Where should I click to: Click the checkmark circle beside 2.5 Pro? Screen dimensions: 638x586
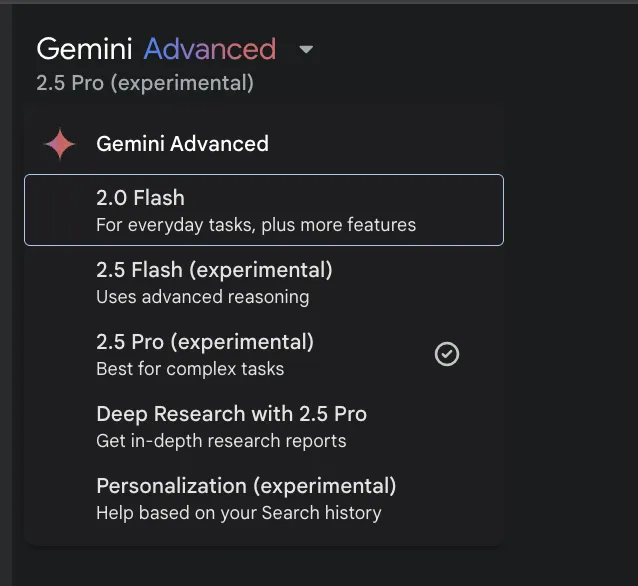tap(447, 354)
